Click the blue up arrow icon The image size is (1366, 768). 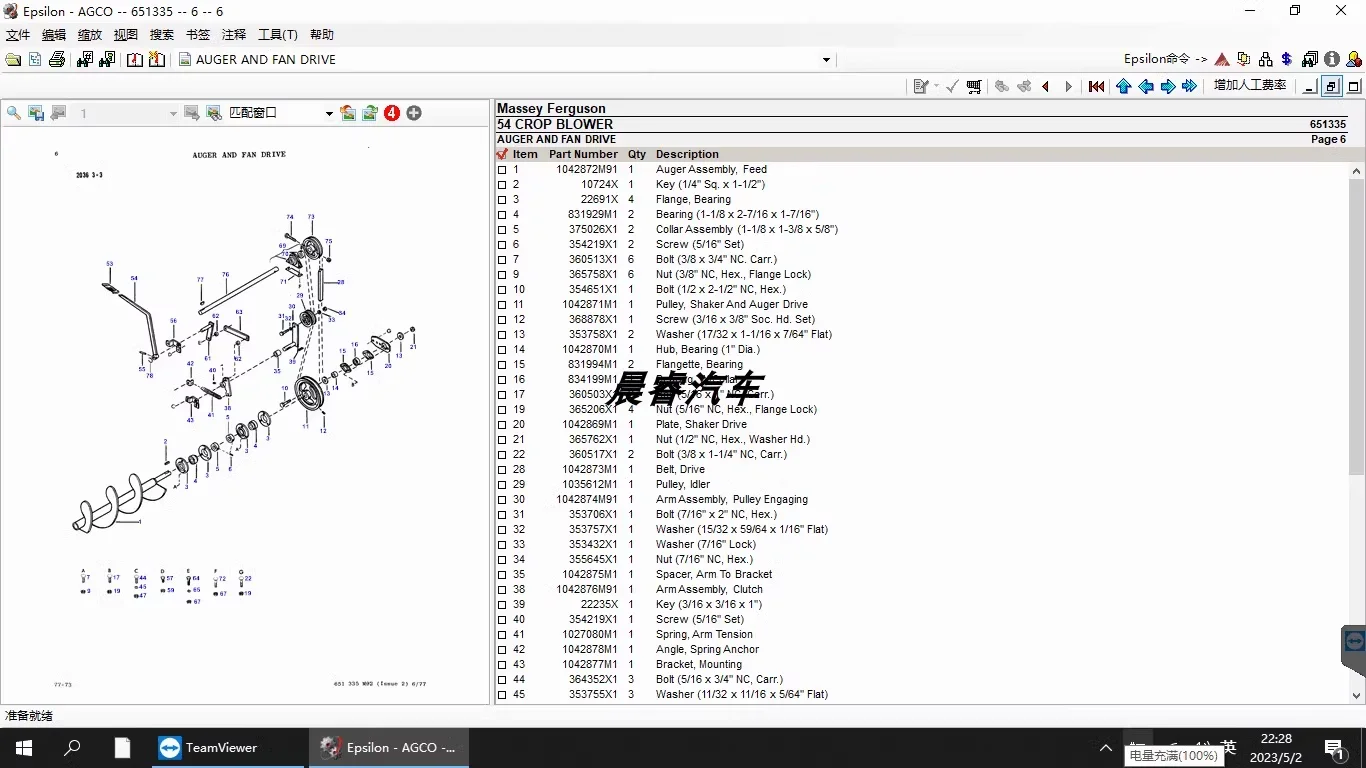tap(1124, 87)
